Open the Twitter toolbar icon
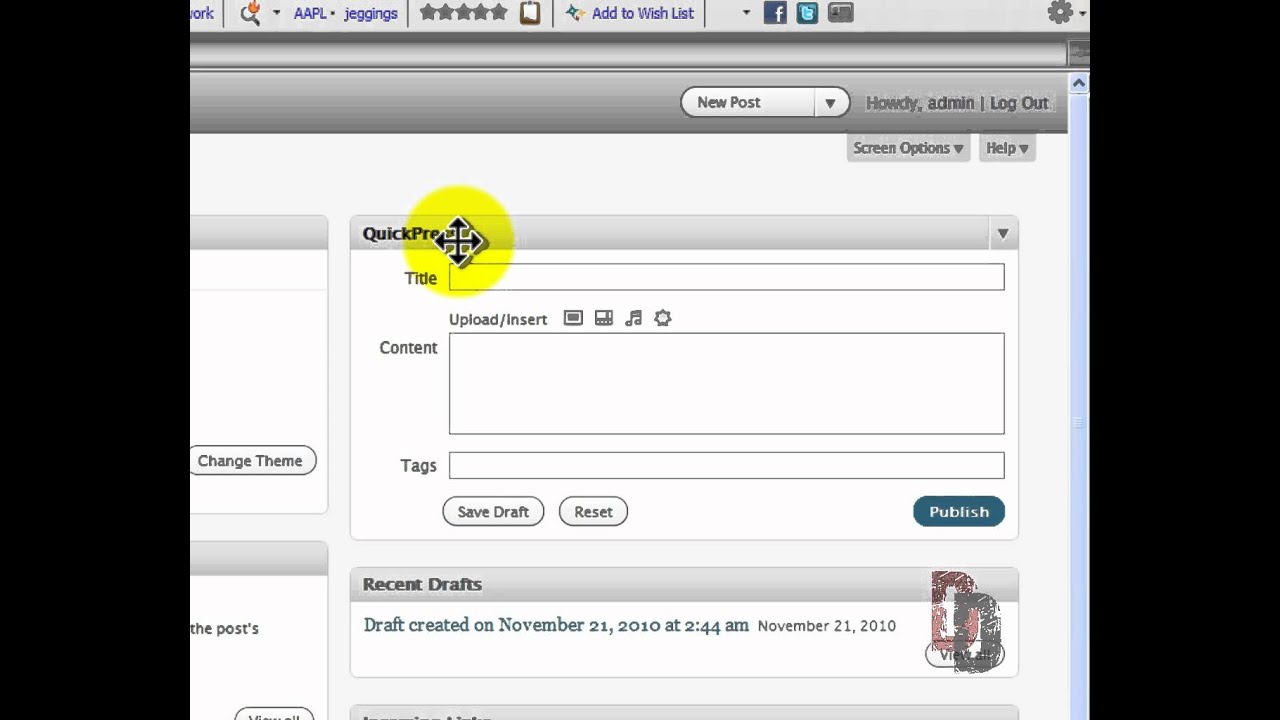Image resolution: width=1280 pixels, height=720 pixels. (x=807, y=13)
